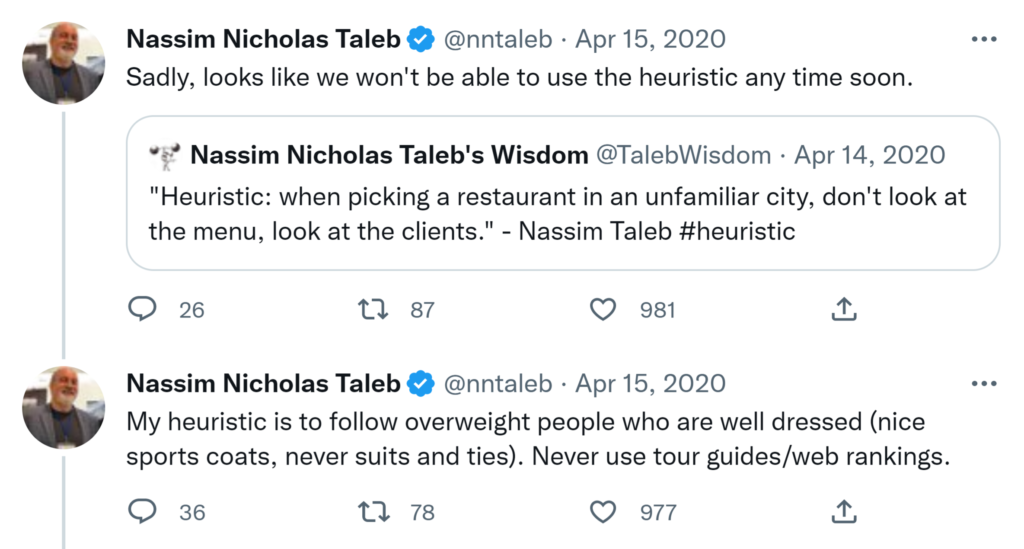Like the second tweet with 977 likes
This screenshot has width=1024, height=549.
[603, 512]
